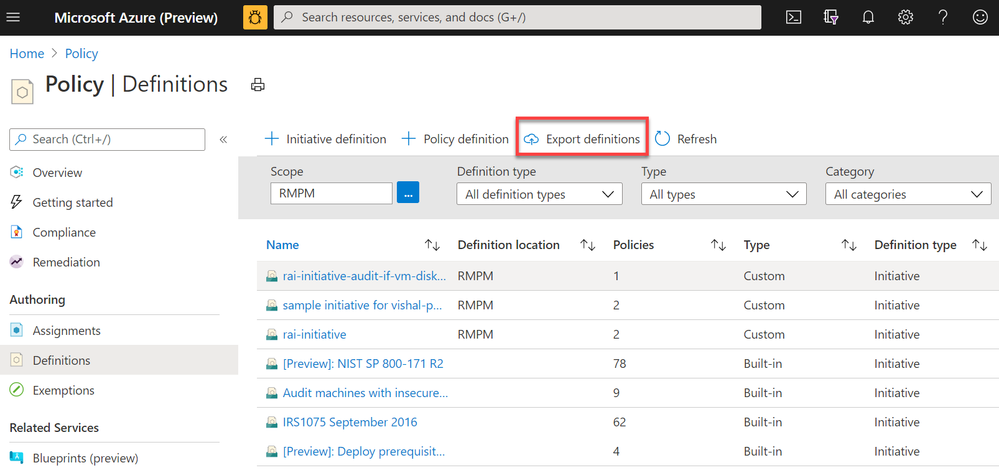Open the directory and subscription filter icon

pos(830,18)
